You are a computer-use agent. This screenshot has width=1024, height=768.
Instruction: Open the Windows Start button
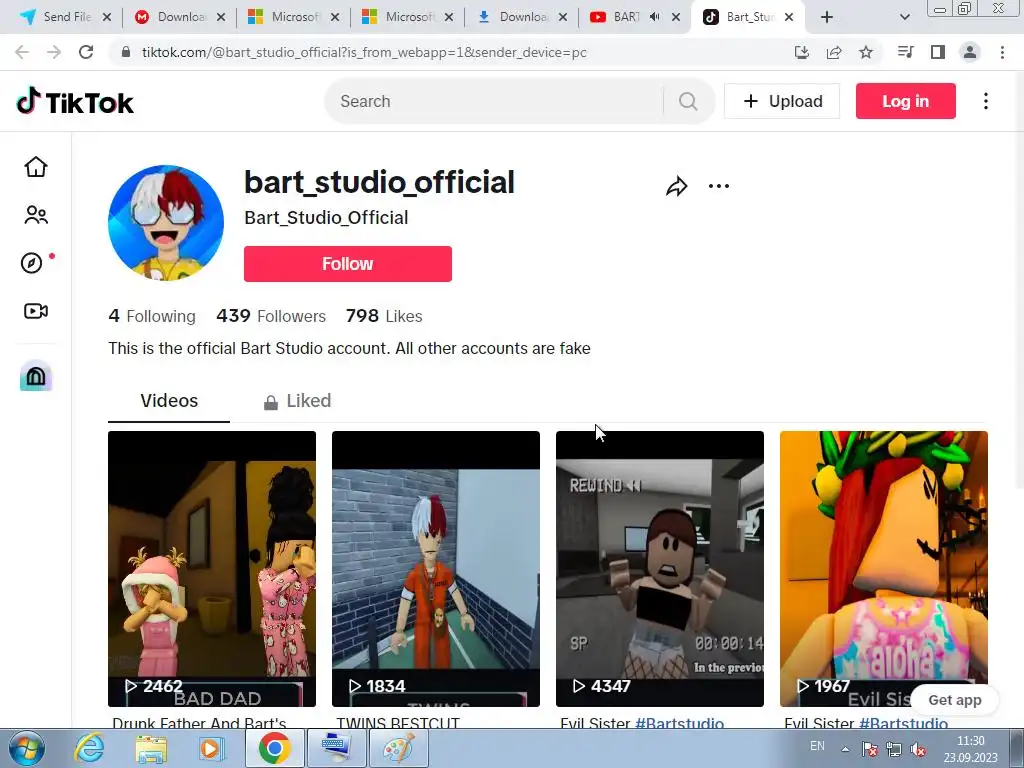click(x=27, y=748)
